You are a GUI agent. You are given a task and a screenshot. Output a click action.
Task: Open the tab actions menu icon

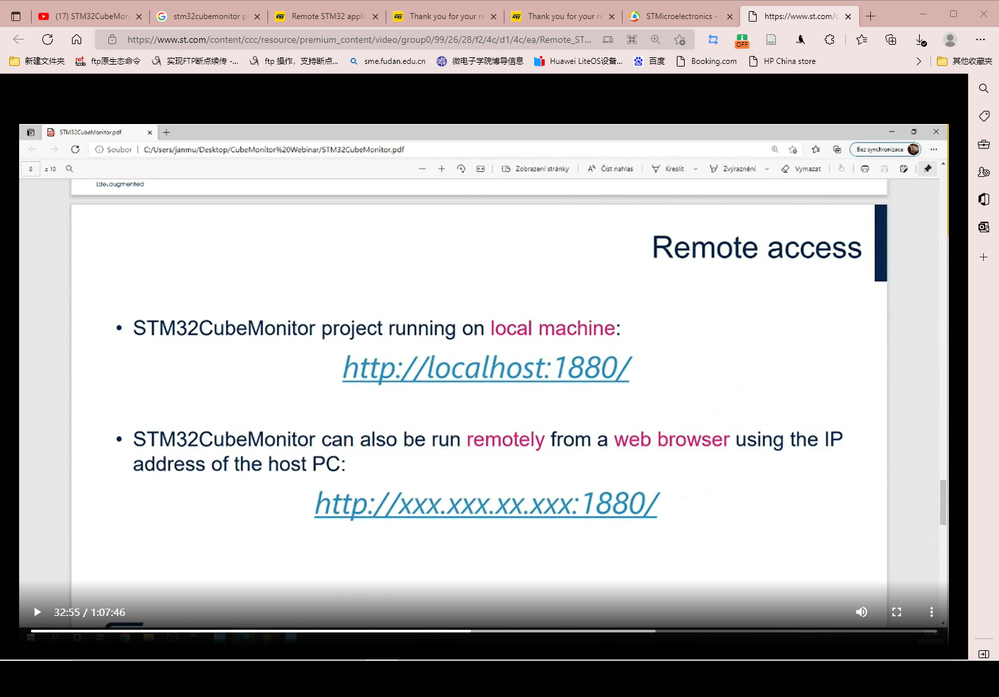pos(16,17)
